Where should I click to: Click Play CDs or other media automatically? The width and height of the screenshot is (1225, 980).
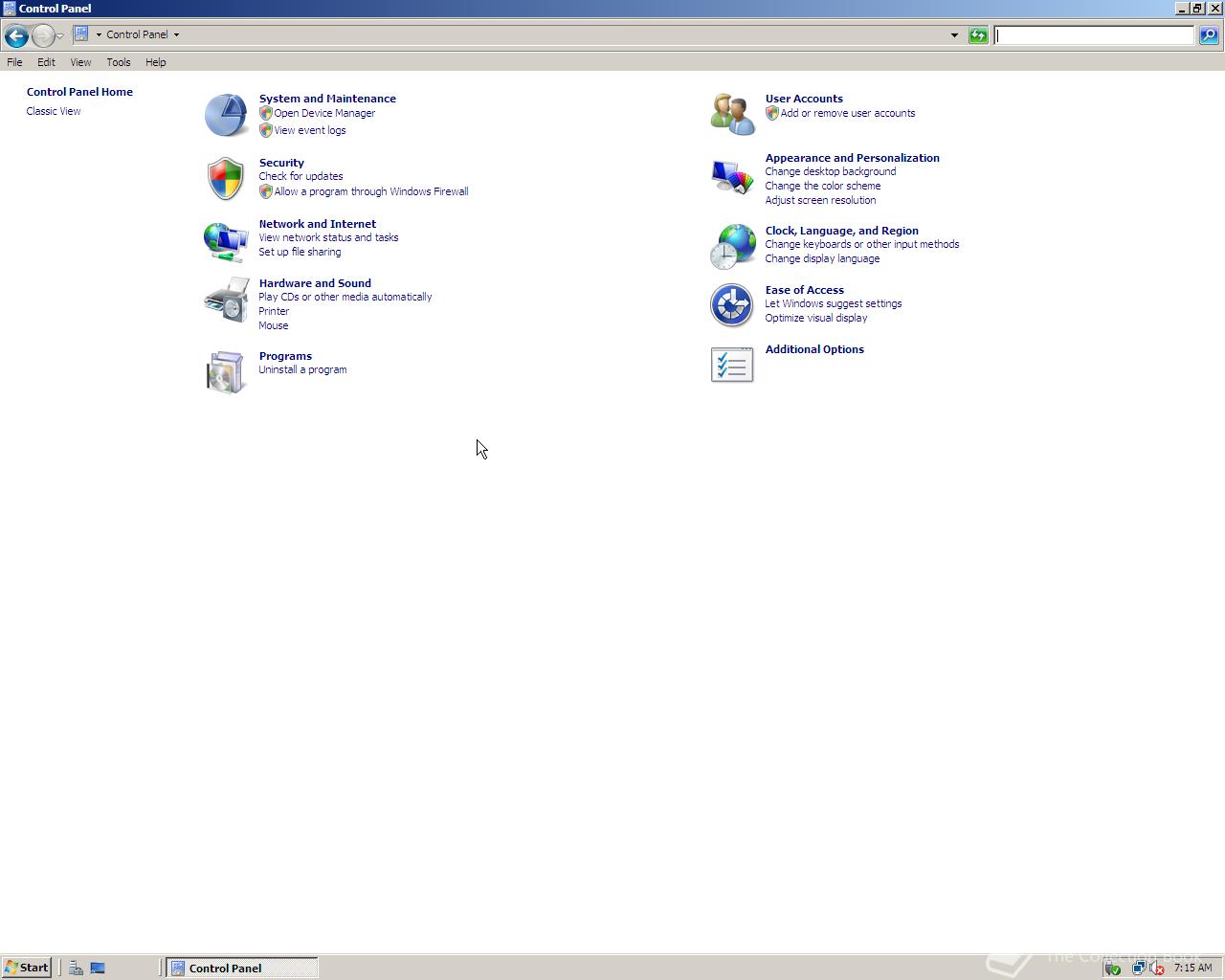point(345,297)
